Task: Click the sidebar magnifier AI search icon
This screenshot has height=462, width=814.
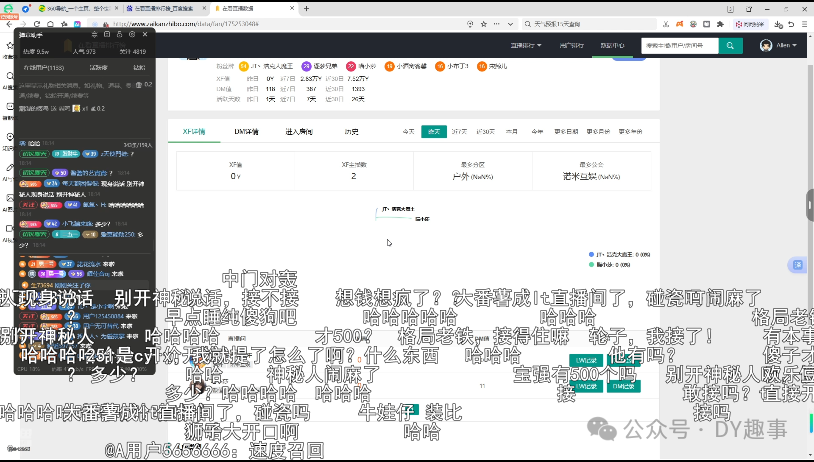Action: pos(9,76)
